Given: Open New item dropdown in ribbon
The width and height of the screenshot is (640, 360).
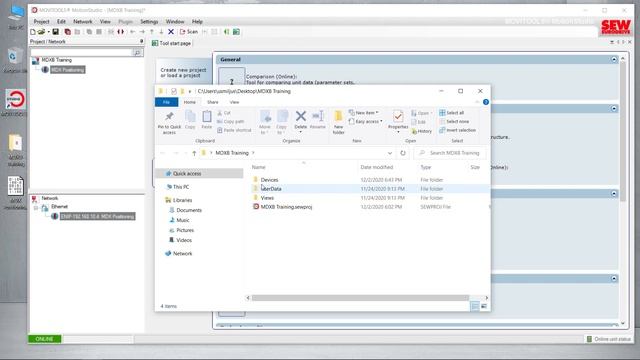Looking at the screenshot, I should click(x=364, y=113).
